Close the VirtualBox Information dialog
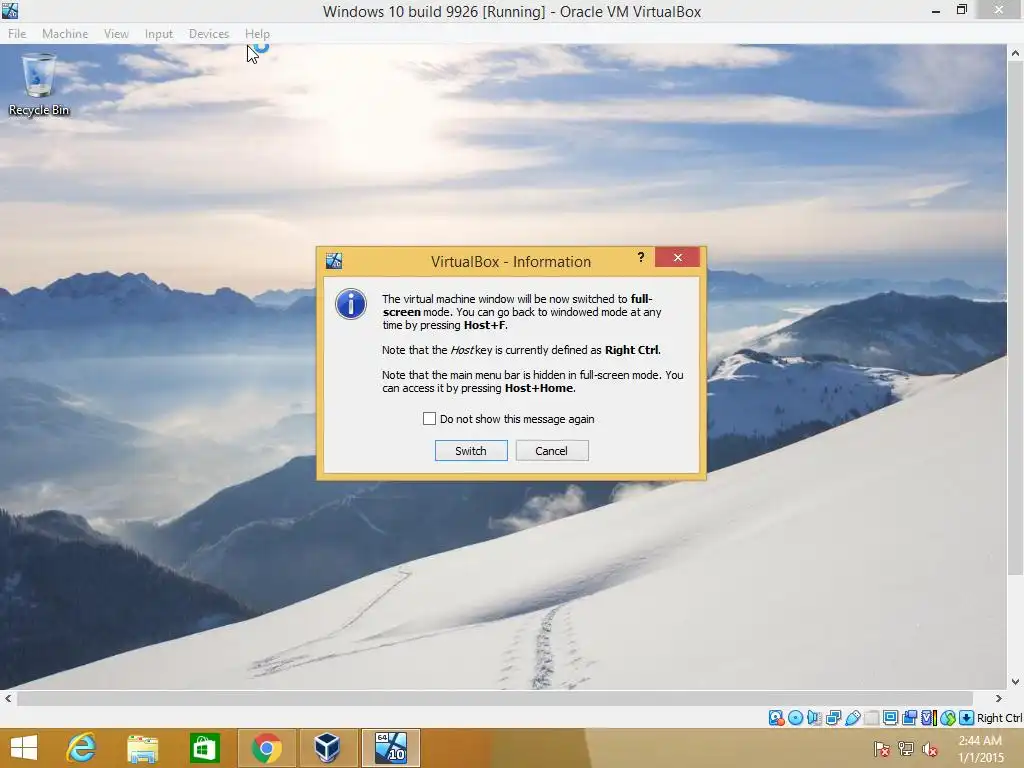1024x768 pixels. 677,257
